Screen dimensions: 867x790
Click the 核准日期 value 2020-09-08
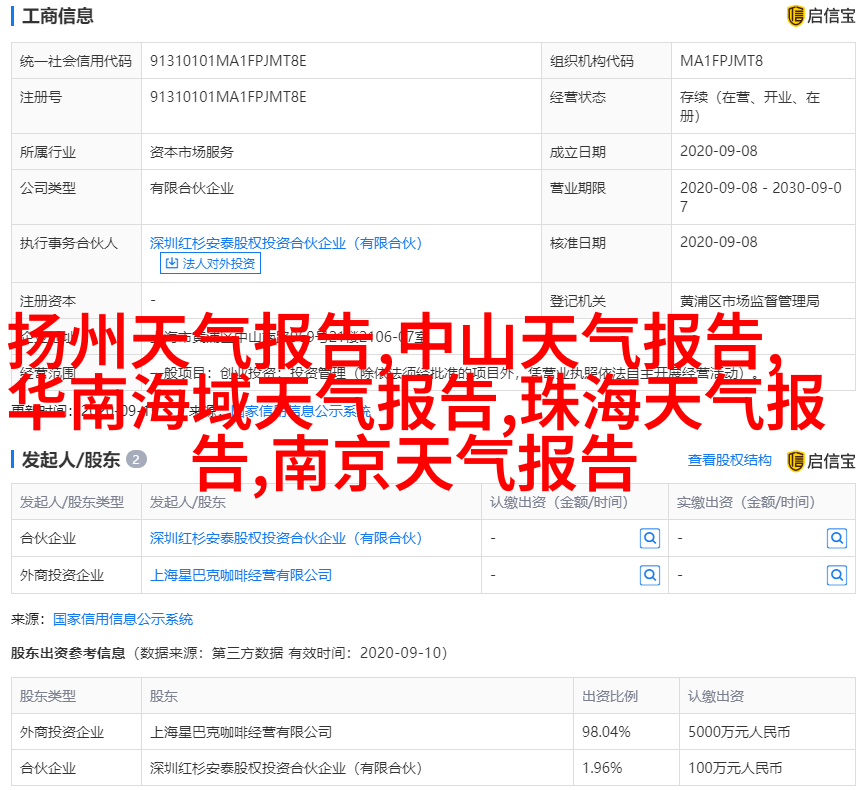point(718,242)
